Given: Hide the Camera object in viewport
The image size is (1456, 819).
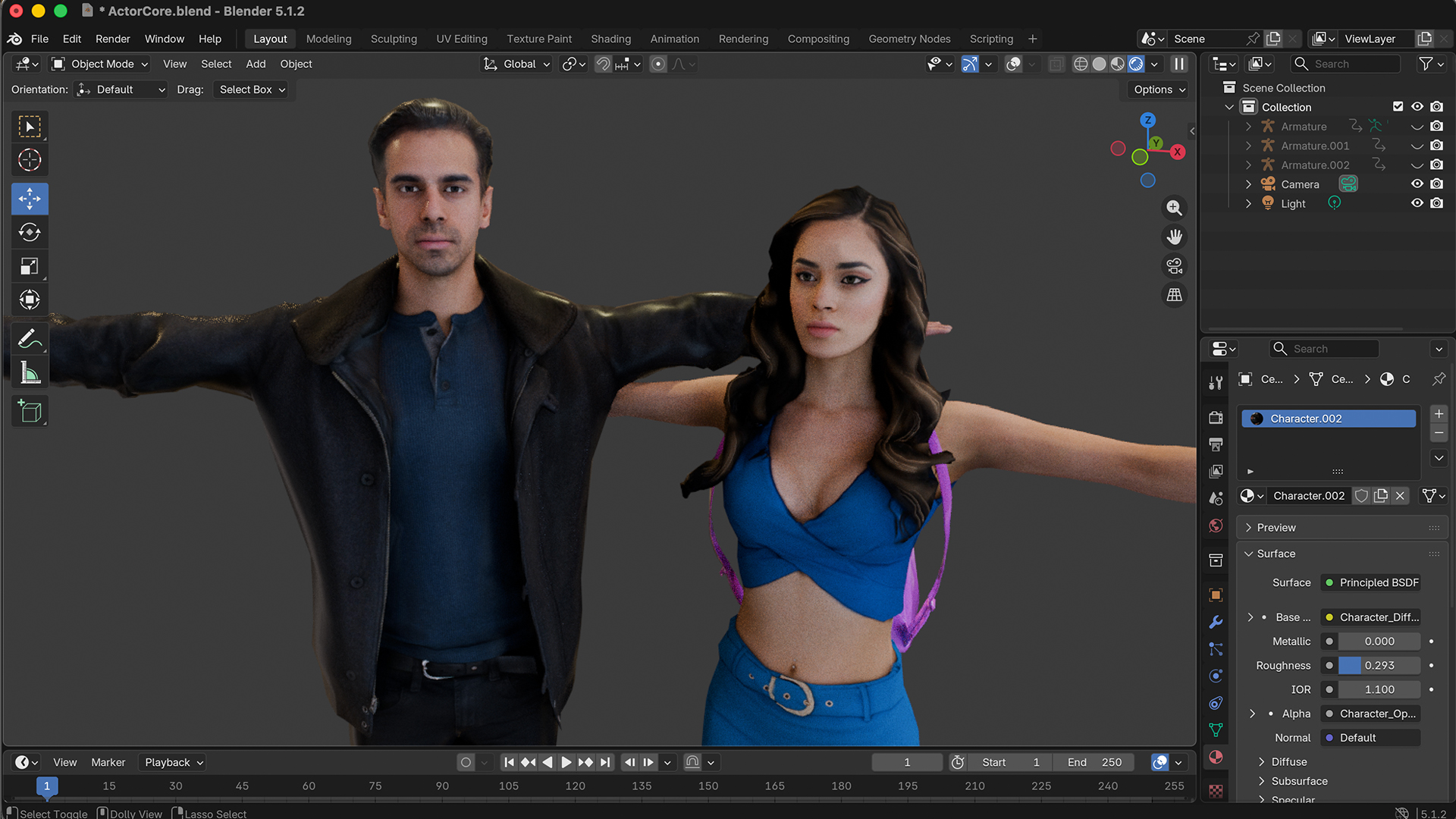Looking at the screenshot, I should pyautogui.click(x=1417, y=184).
